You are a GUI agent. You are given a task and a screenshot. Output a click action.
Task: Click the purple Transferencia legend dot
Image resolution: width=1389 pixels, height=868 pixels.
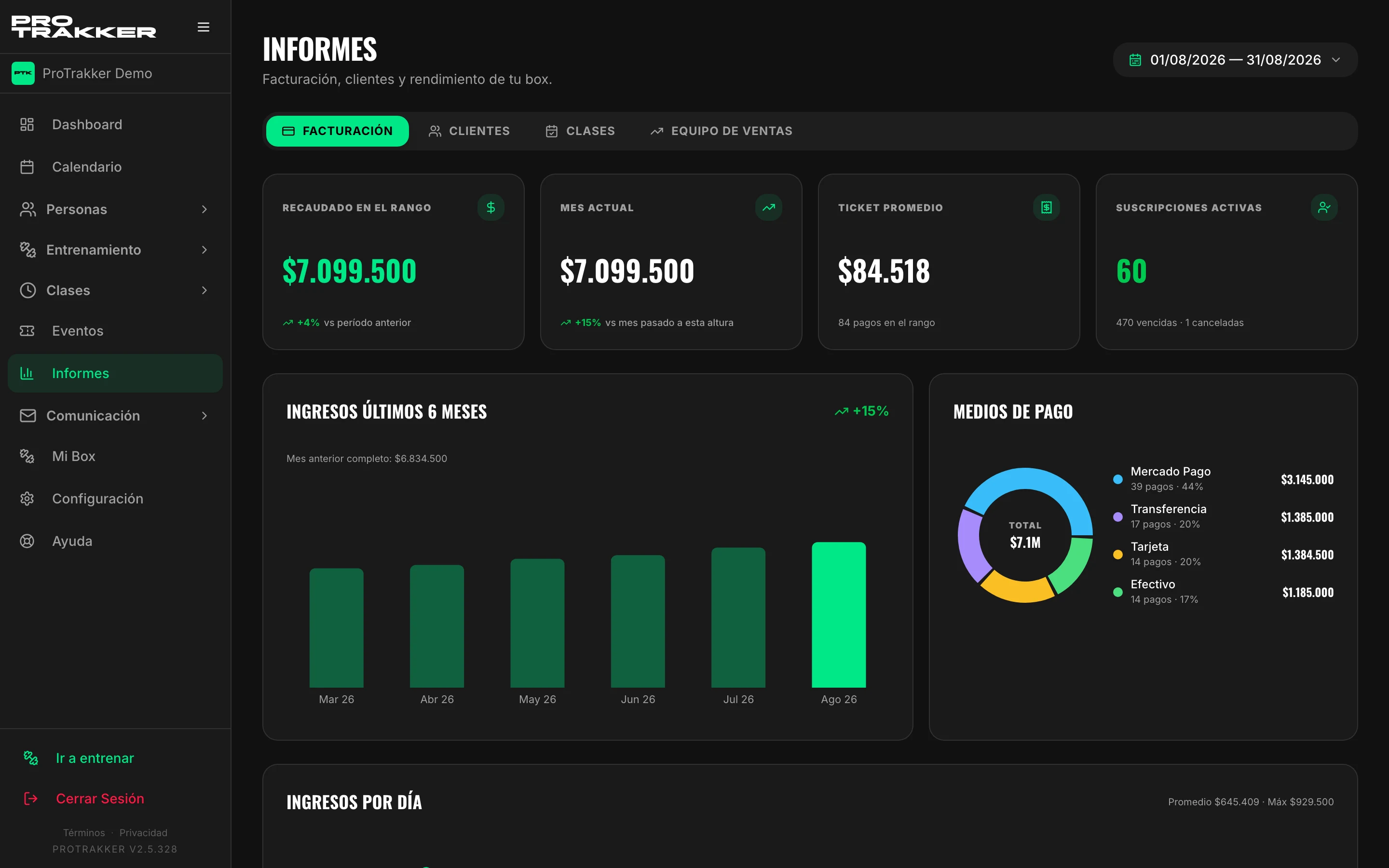tap(1117, 516)
